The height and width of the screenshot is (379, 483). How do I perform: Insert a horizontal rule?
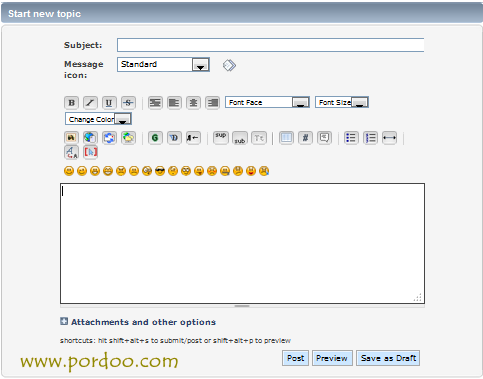[389, 138]
